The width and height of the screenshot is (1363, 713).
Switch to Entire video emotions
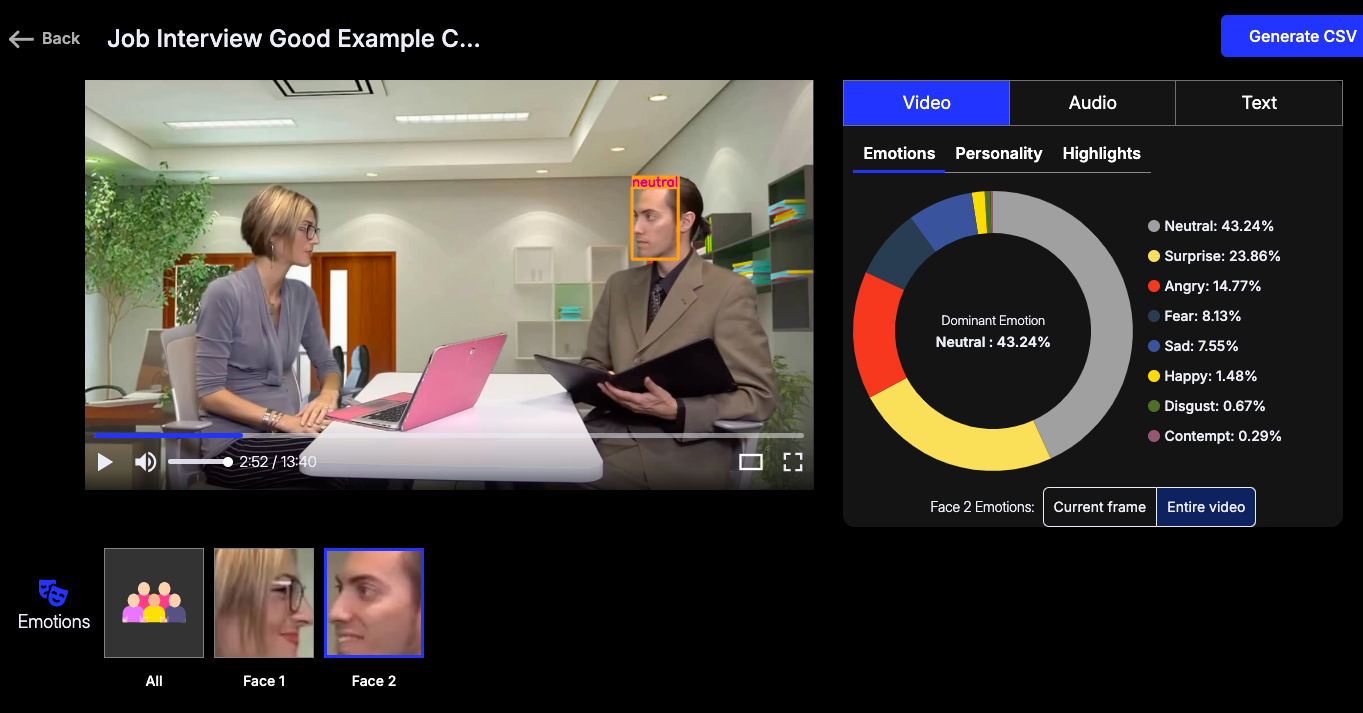click(1205, 507)
